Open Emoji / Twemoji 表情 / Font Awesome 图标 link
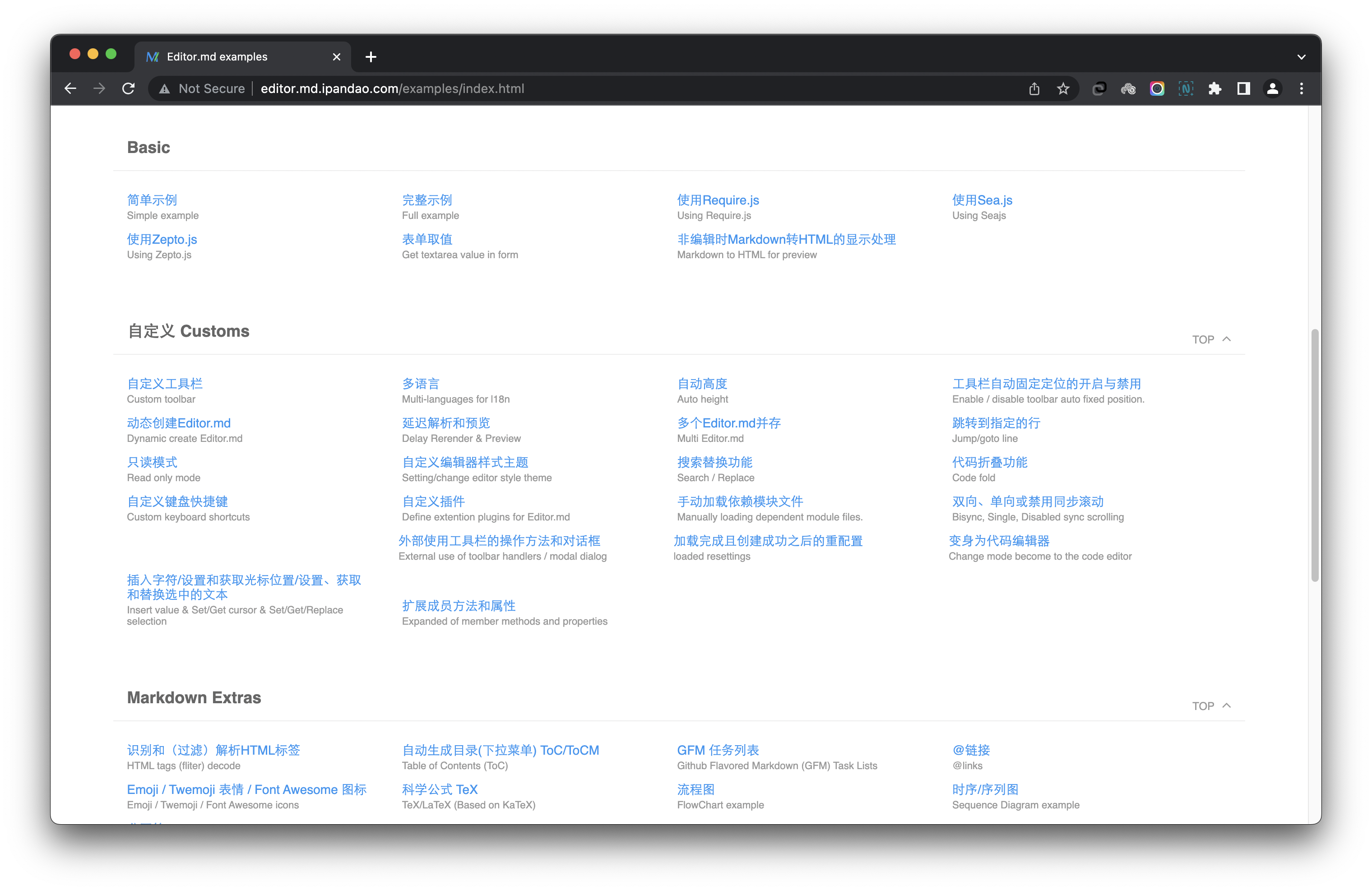The width and height of the screenshot is (1372, 891). tap(247, 789)
